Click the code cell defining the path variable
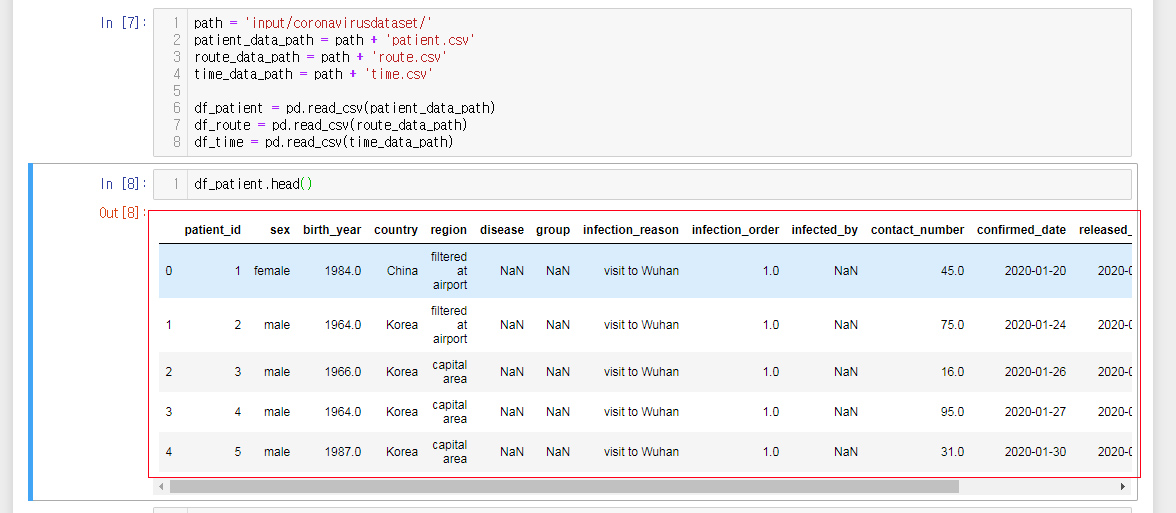This screenshot has width=1176, height=513. coord(642,82)
